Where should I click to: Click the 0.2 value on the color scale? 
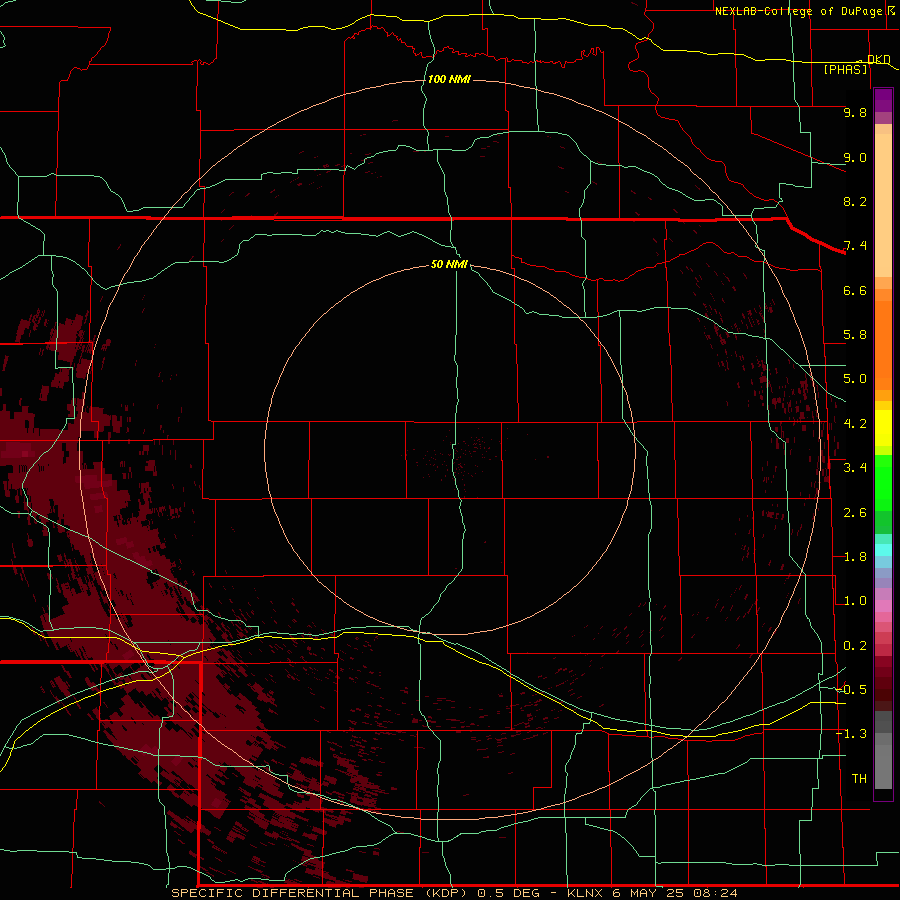click(855, 646)
